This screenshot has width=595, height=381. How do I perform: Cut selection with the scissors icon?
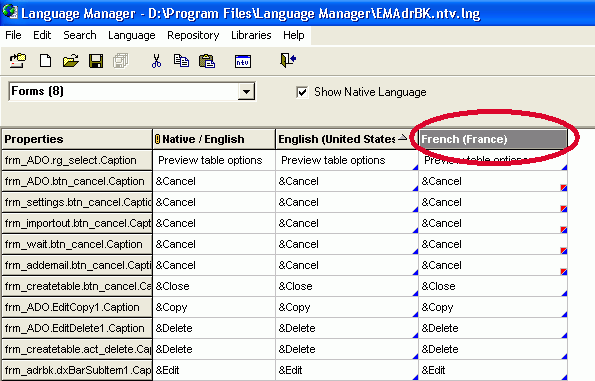[x=156, y=61]
